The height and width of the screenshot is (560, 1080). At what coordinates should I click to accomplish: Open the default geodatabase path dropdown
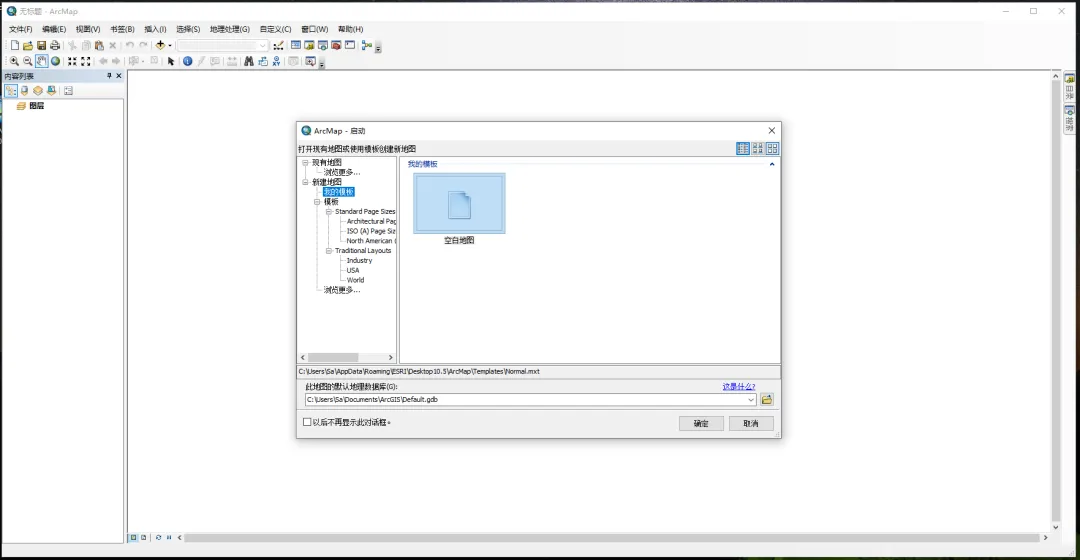(751, 400)
